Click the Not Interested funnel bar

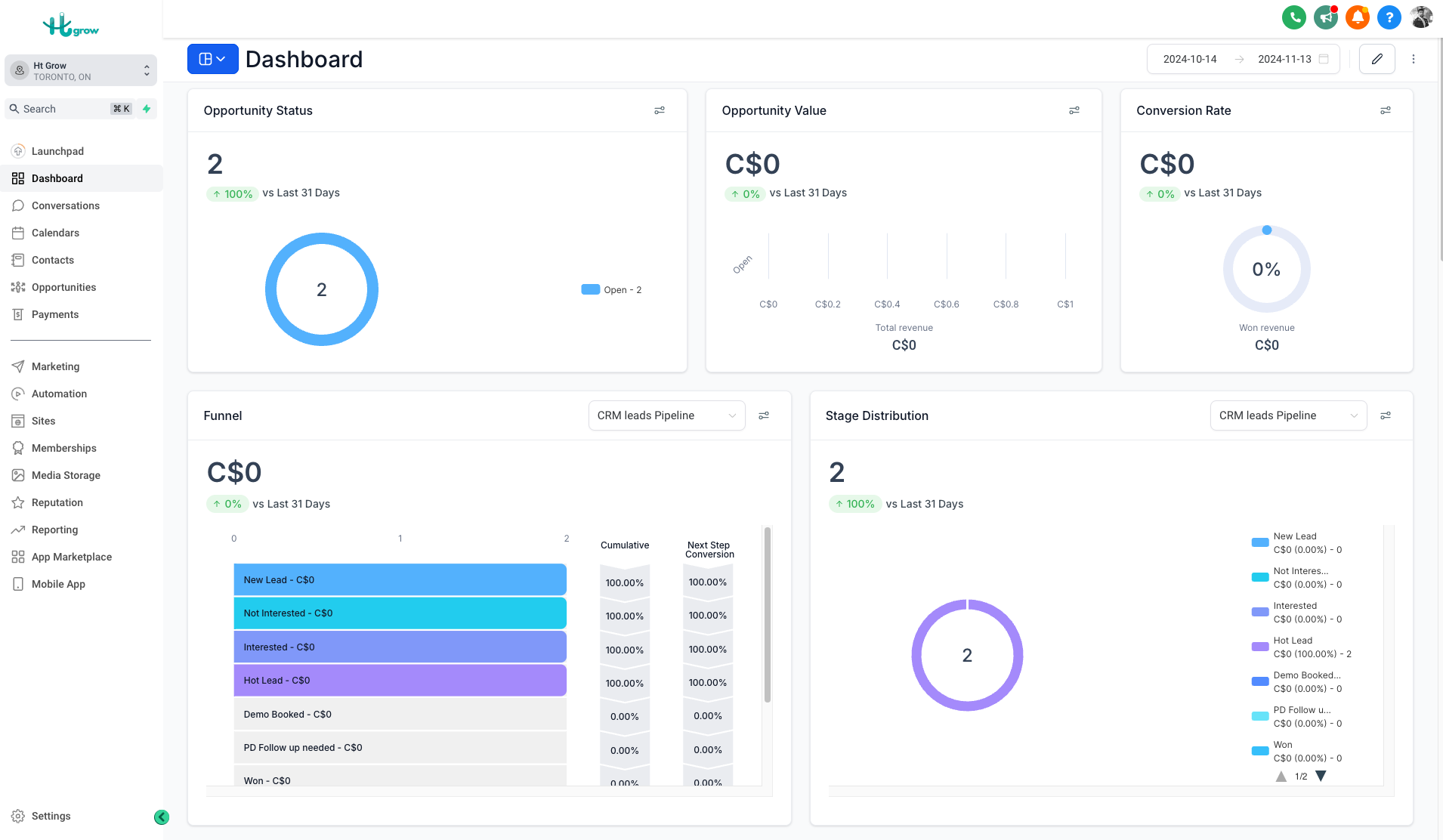tap(400, 613)
